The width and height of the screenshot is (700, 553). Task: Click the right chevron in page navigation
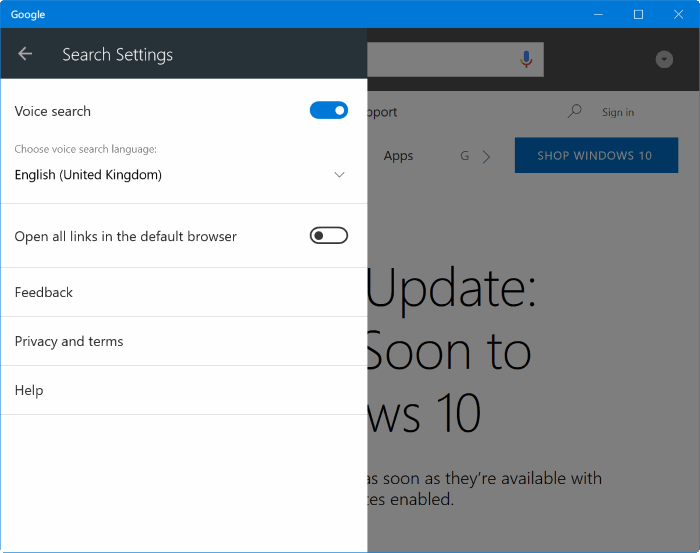(487, 157)
